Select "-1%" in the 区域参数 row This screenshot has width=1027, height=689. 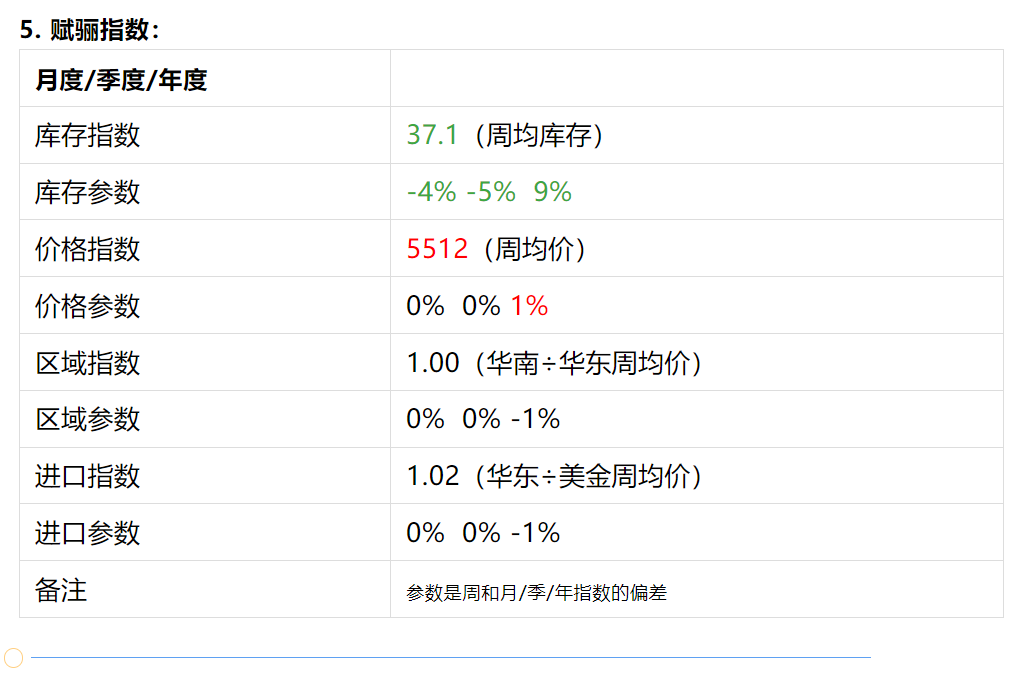click(536, 419)
